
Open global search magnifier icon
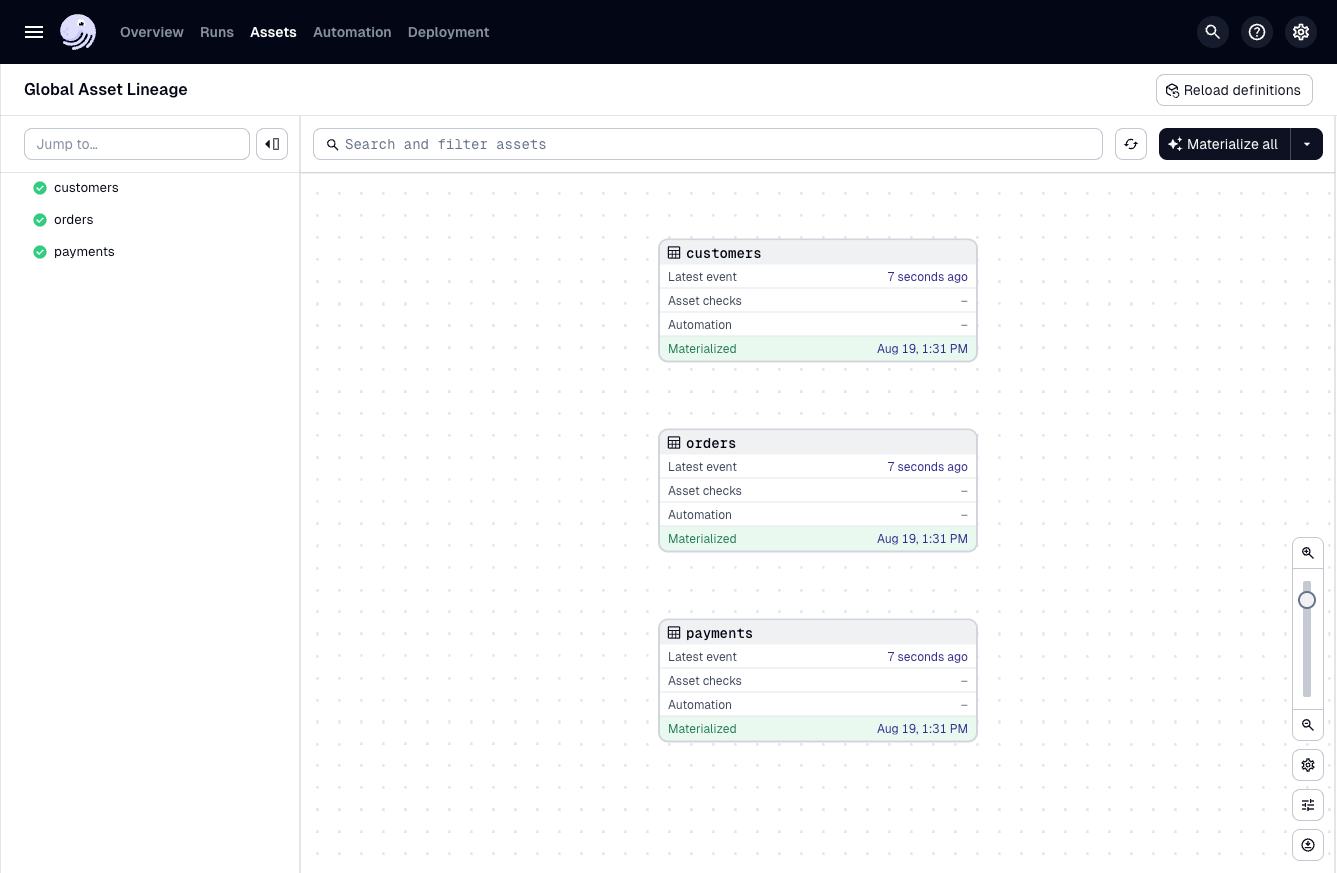pos(1212,32)
